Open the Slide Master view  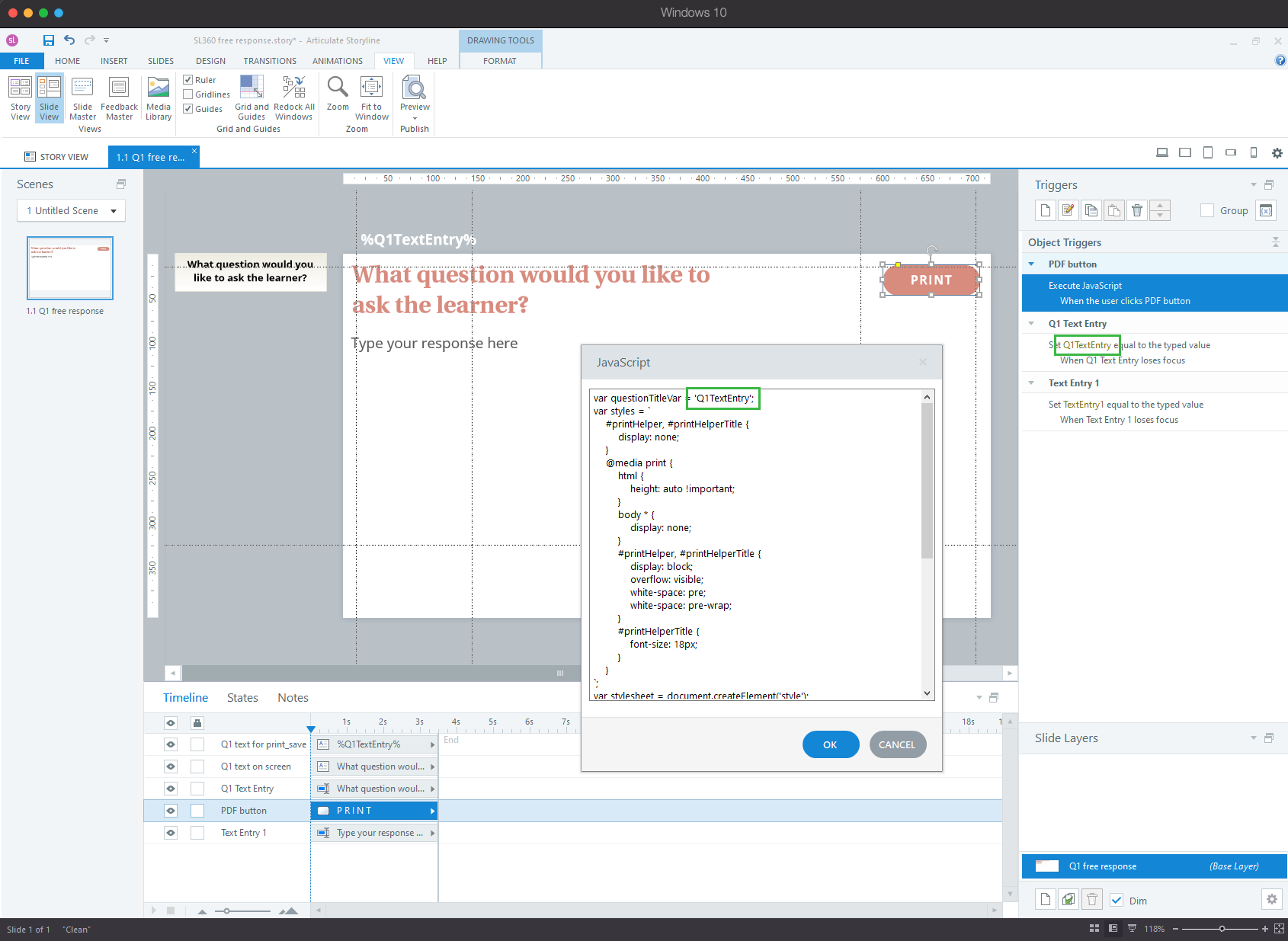point(82,98)
